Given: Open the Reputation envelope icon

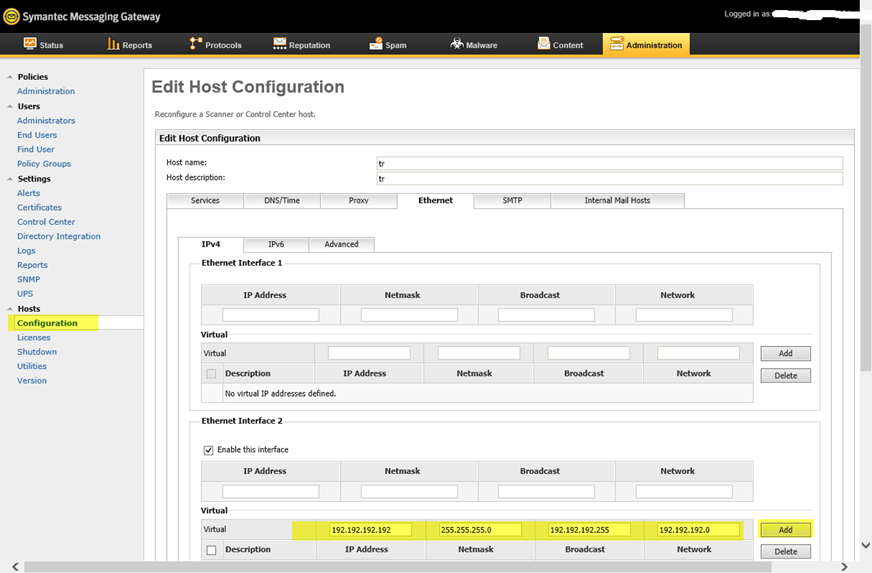Looking at the screenshot, I should click(279, 44).
